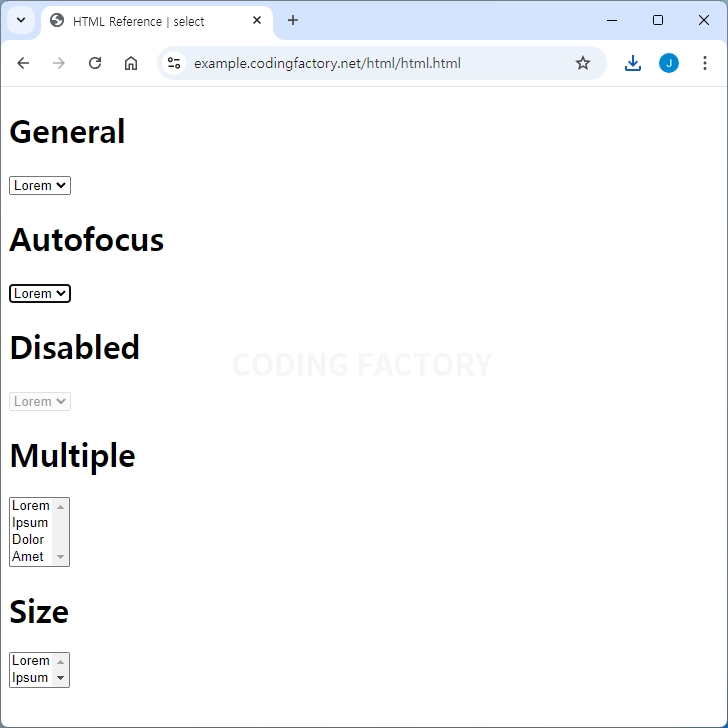Select Lorem in the Size list
Screen dimensions: 728x728
pyautogui.click(x=31, y=661)
